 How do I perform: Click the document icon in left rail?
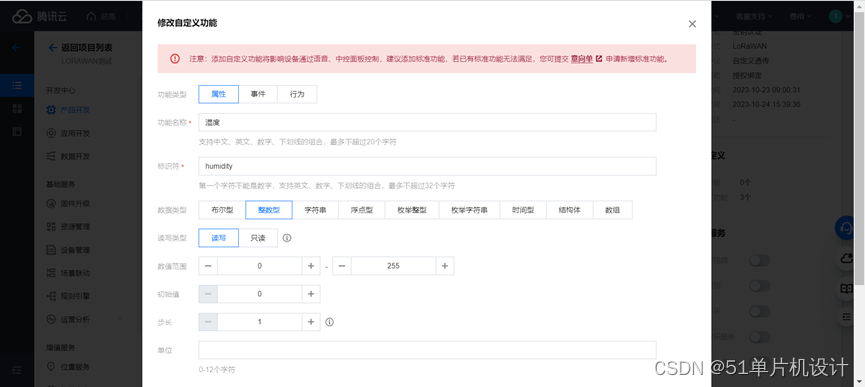(17, 132)
